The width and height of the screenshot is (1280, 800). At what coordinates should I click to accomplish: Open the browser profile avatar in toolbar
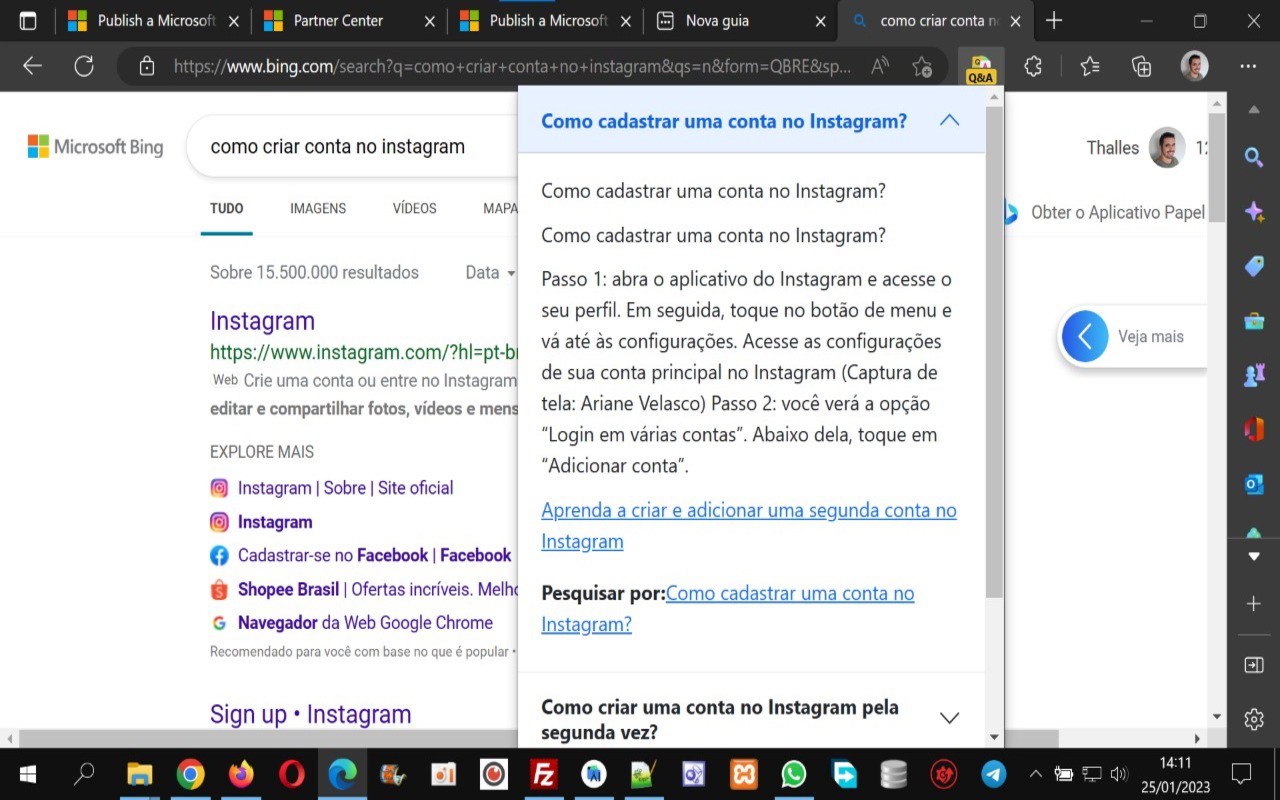[x=1194, y=66]
